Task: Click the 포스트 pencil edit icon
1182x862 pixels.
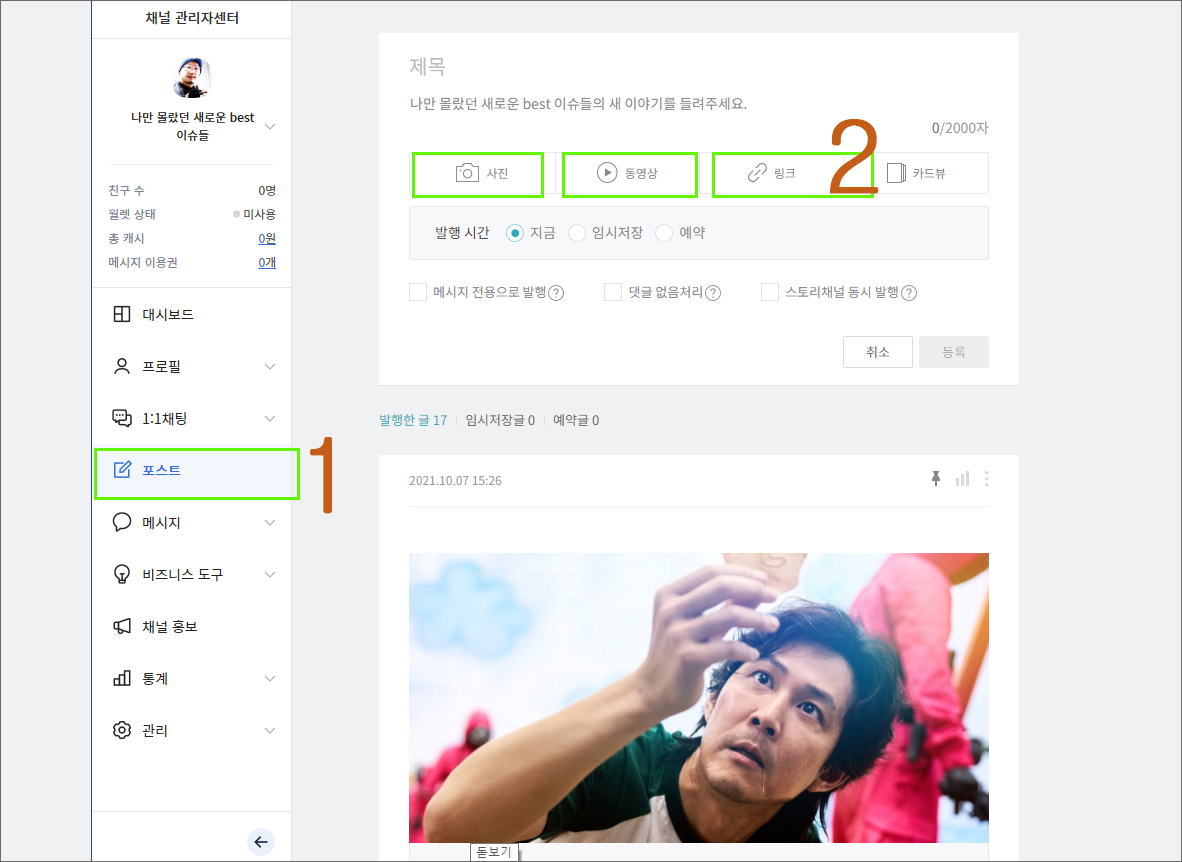Action: [x=121, y=470]
